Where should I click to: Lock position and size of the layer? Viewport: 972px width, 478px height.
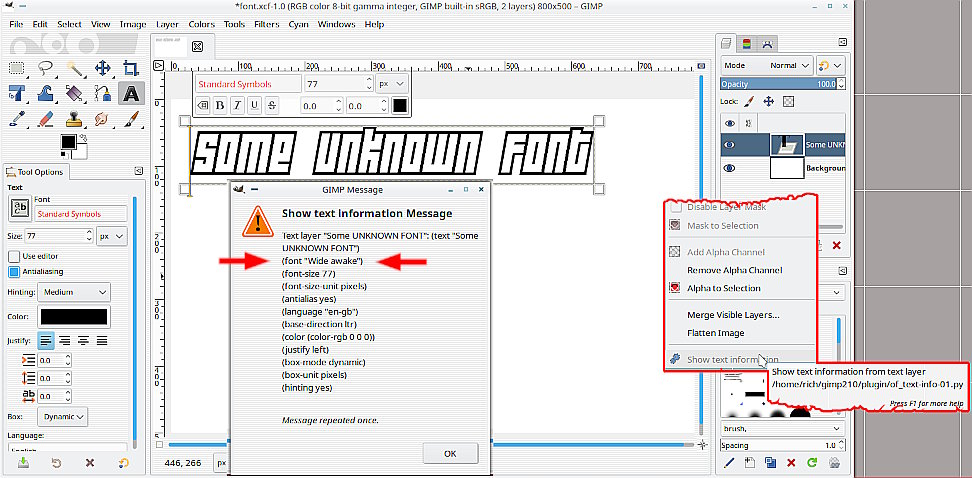(769, 101)
